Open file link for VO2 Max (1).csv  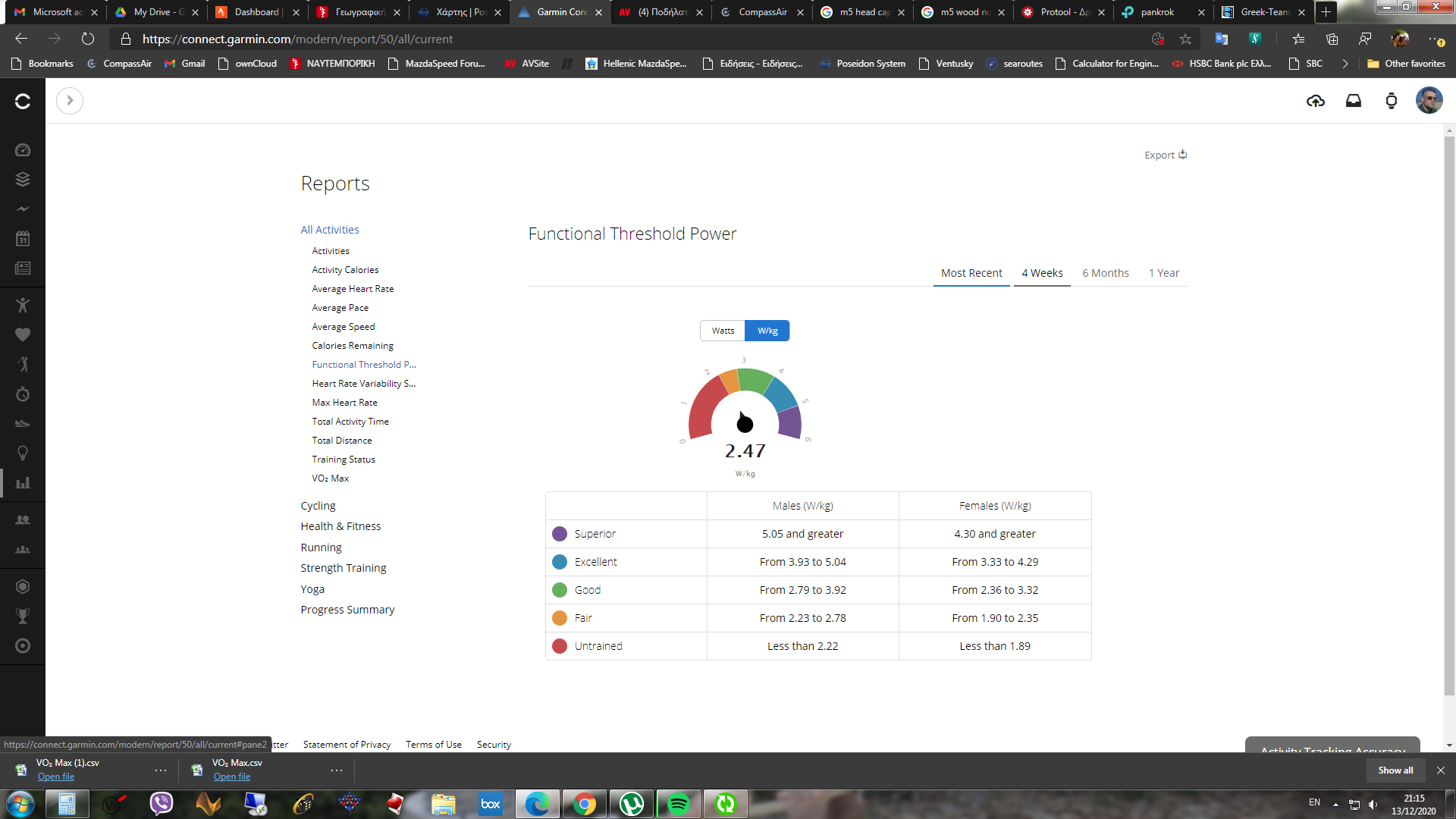point(56,777)
